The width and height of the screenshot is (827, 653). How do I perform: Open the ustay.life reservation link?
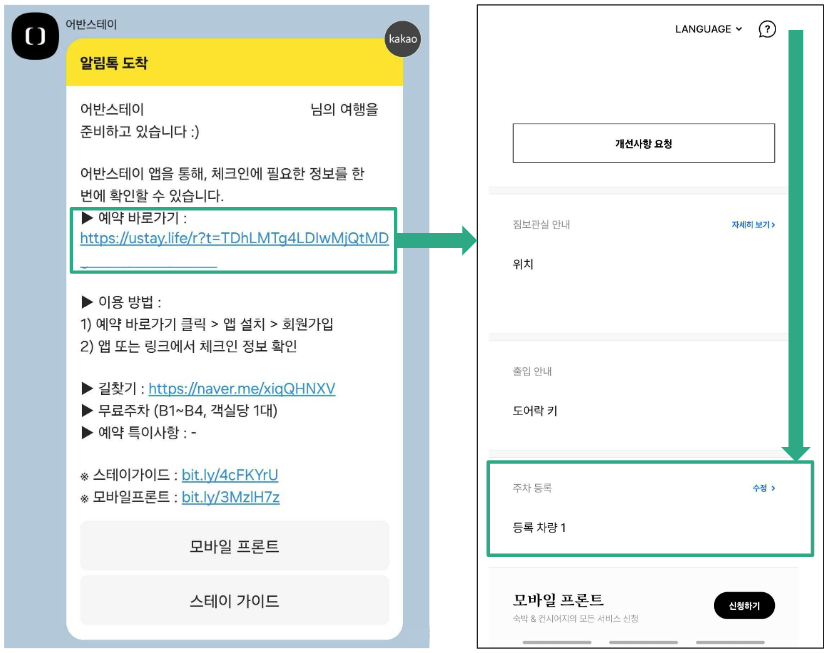pos(234,238)
